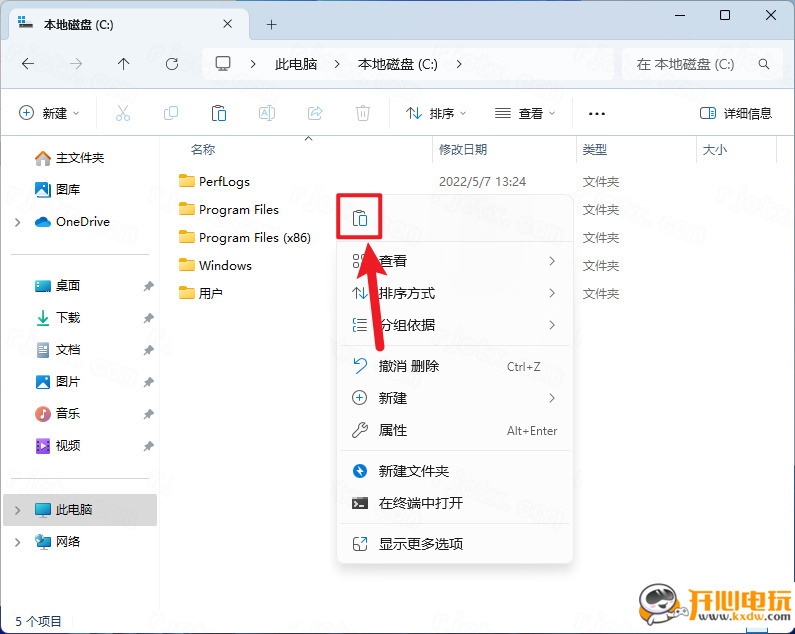Click 本地磁盘 (C:) in the address breadcrumb

(x=398, y=64)
